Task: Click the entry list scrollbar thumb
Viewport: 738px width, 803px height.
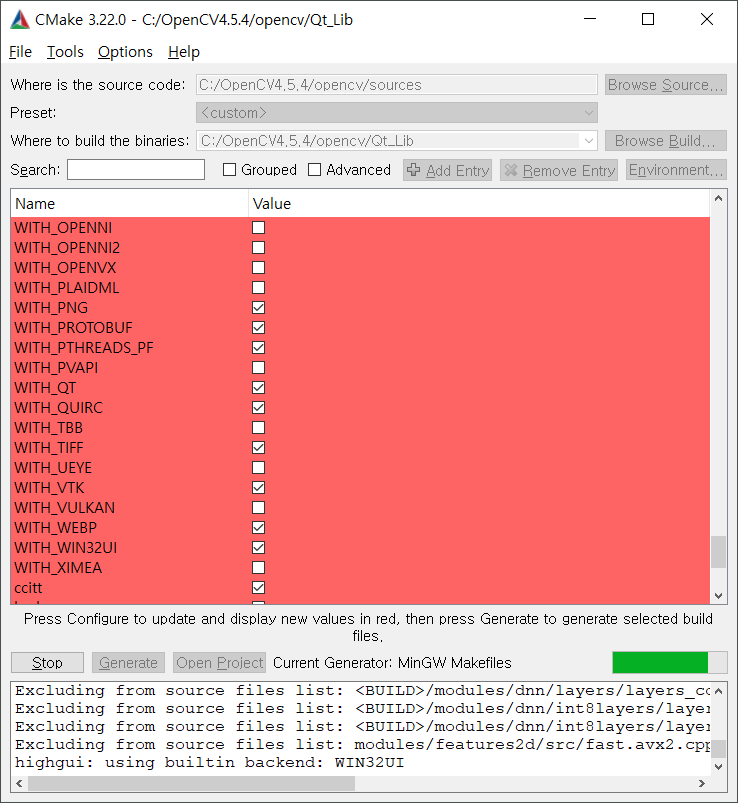Action: [718, 552]
